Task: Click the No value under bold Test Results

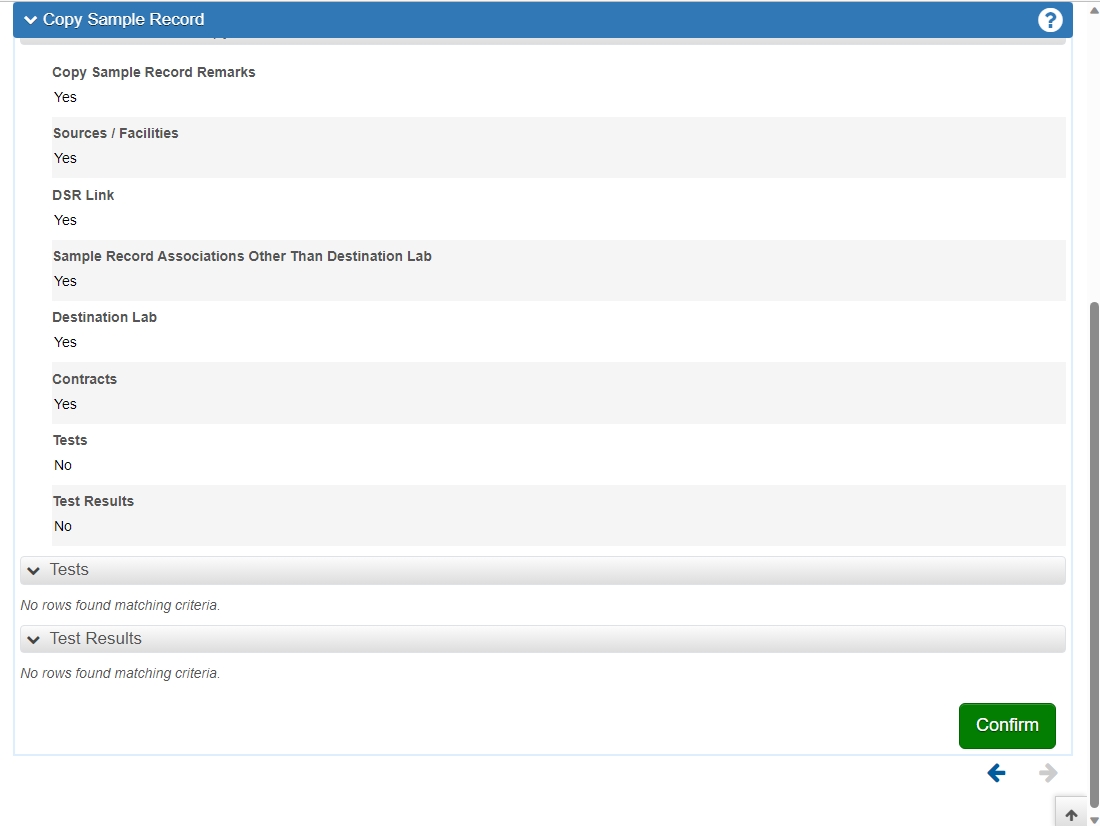Action: 63,526
